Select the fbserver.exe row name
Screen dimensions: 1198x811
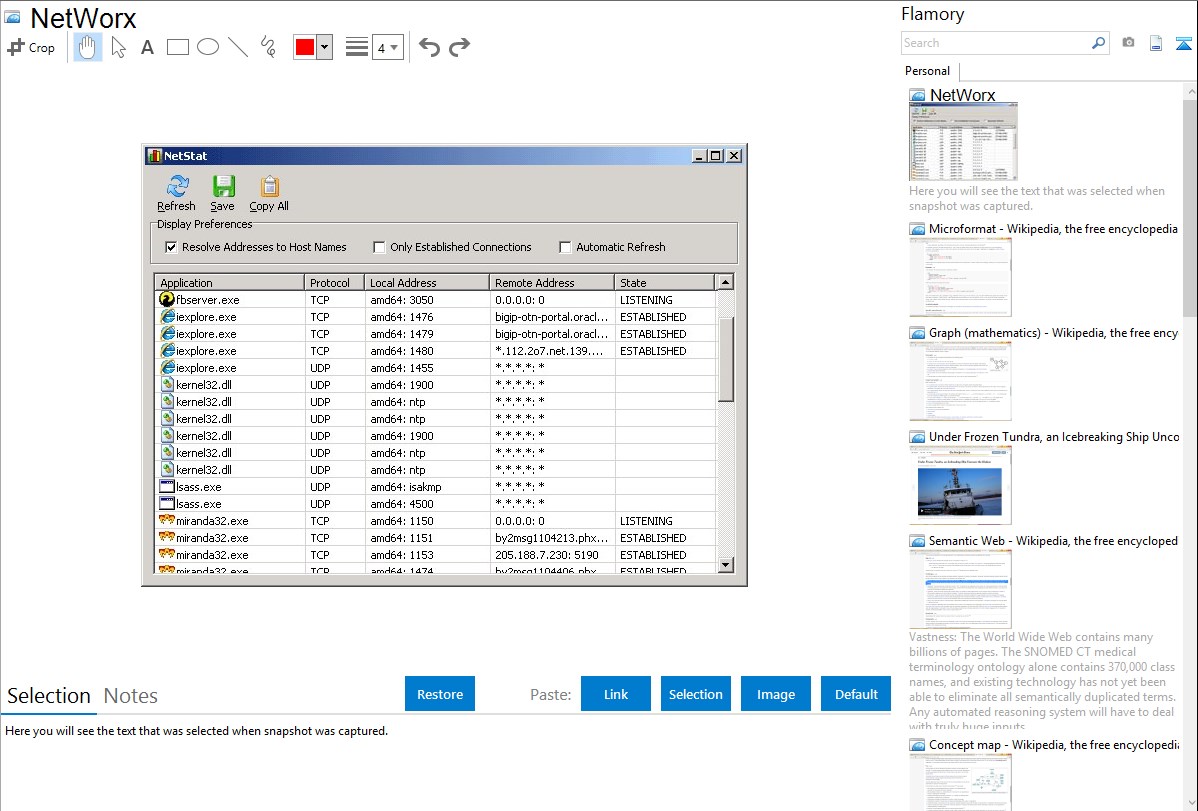point(208,300)
